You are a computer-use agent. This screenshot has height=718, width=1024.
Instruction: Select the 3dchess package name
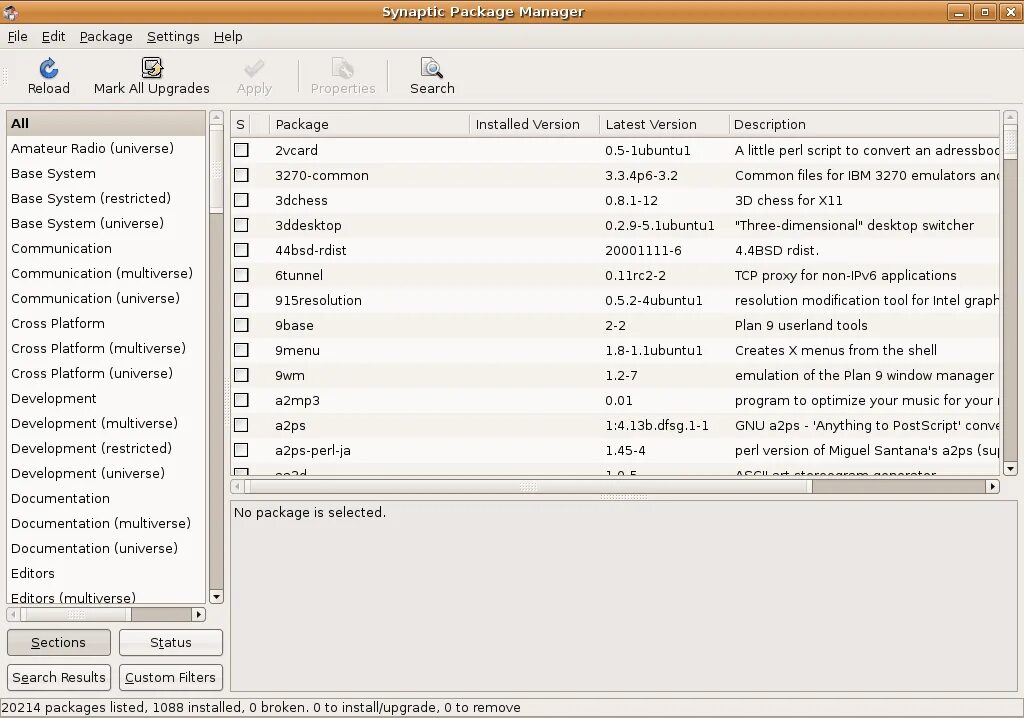301,201
